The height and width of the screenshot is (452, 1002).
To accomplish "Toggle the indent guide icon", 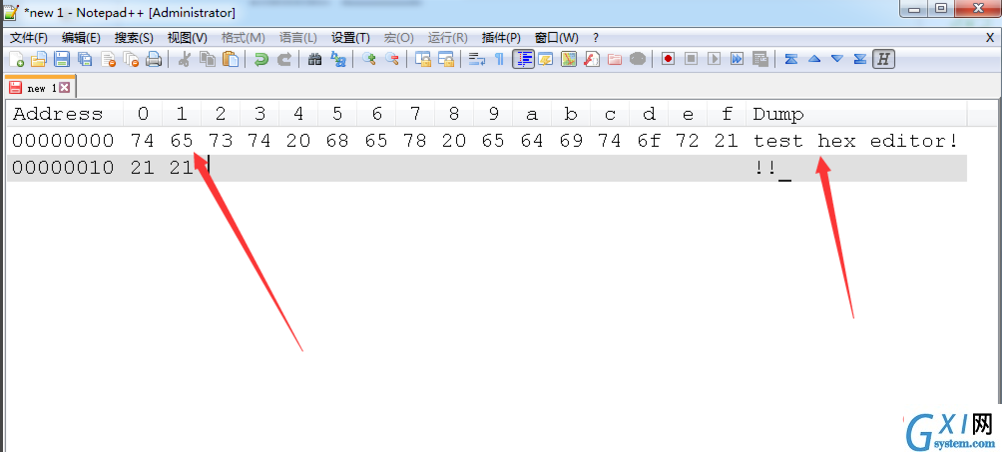I will pos(523,59).
